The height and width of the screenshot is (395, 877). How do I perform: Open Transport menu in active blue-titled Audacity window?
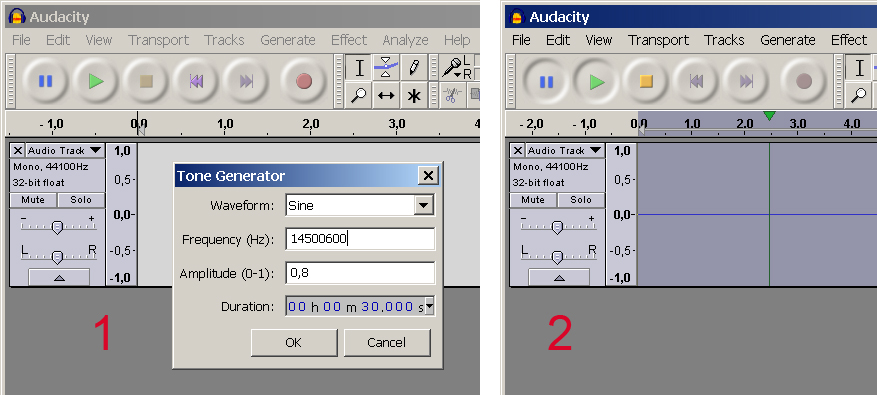(x=658, y=40)
